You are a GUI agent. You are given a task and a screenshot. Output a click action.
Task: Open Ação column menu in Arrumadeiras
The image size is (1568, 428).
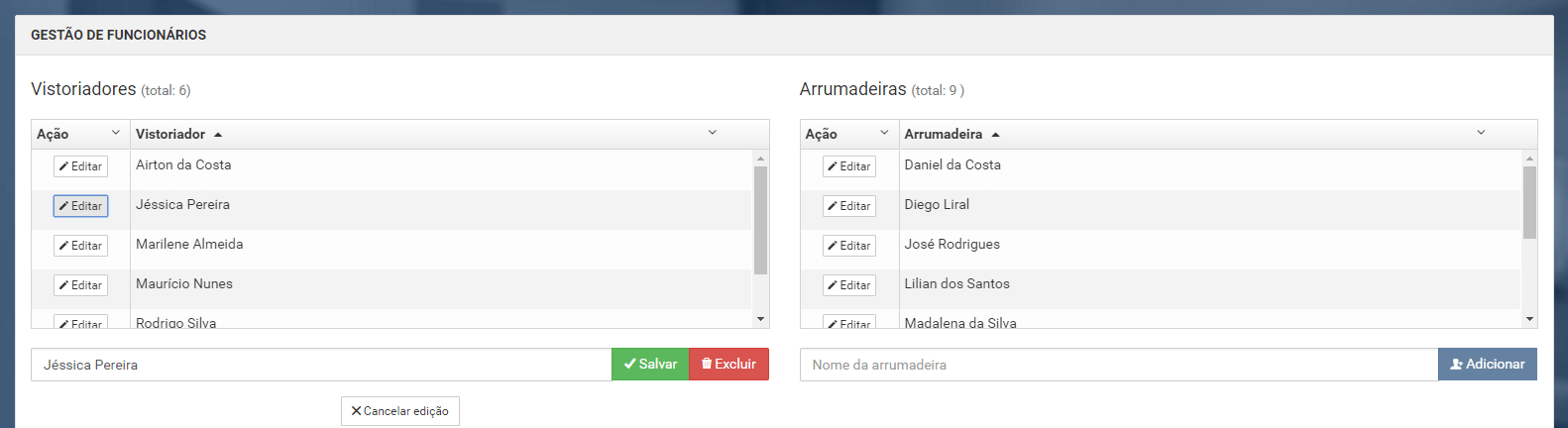click(x=884, y=133)
